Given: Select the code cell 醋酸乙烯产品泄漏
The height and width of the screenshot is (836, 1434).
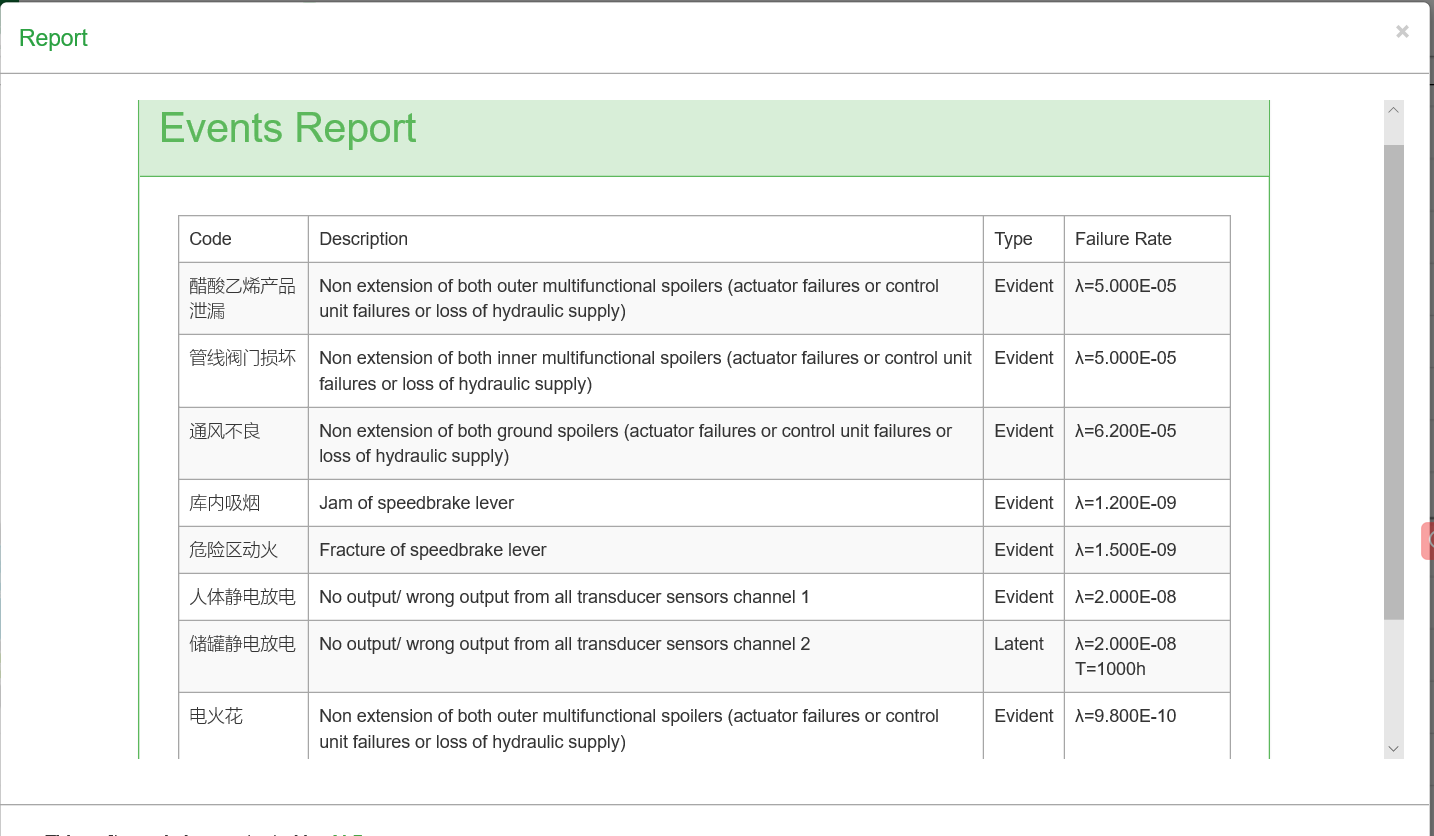Looking at the screenshot, I should [243, 298].
